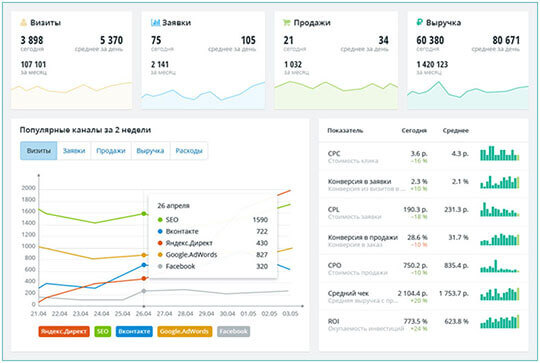Click the CPO mini bar chart
Image resolution: width=540 pixels, height=363 pixels.
(x=500, y=266)
